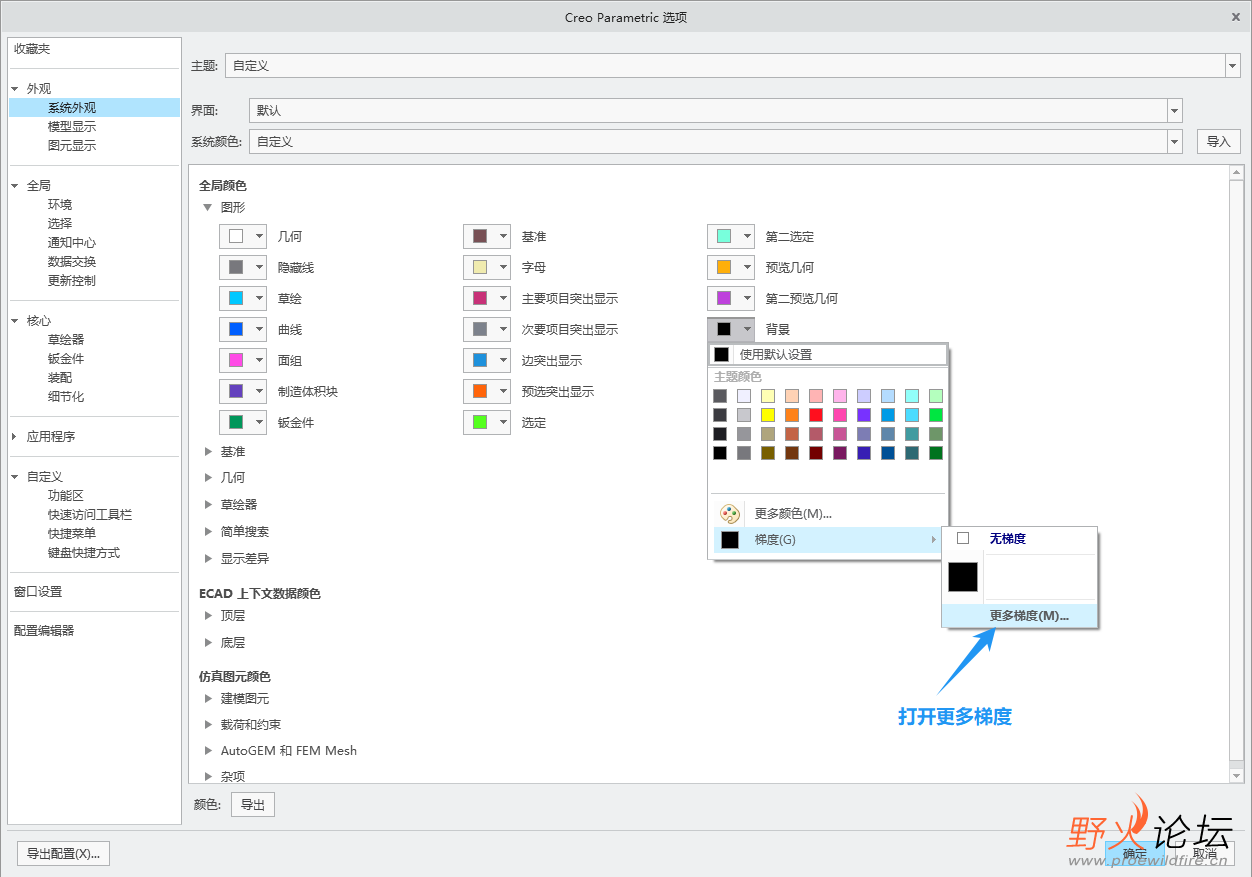1252x877 pixels.
Task: Open the 预览几何 color picker button
Action: (x=731, y=268)
